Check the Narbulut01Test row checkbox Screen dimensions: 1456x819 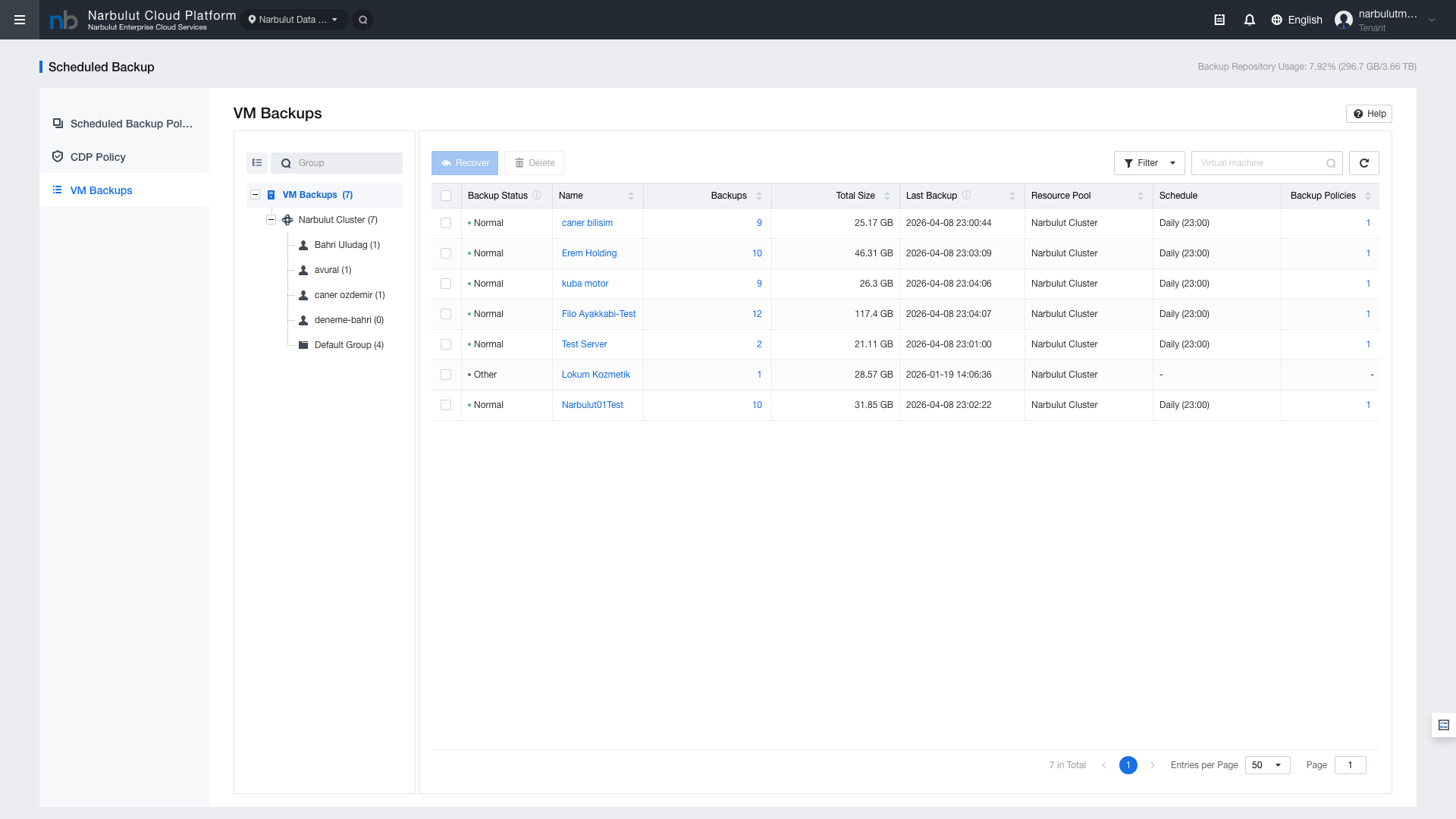pyautogui.click(x=446, y=405)
